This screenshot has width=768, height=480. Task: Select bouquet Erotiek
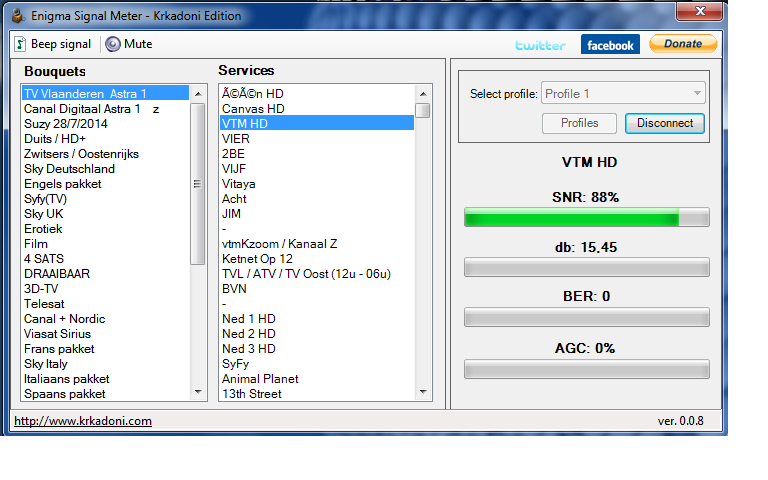(x=105, y=229)
